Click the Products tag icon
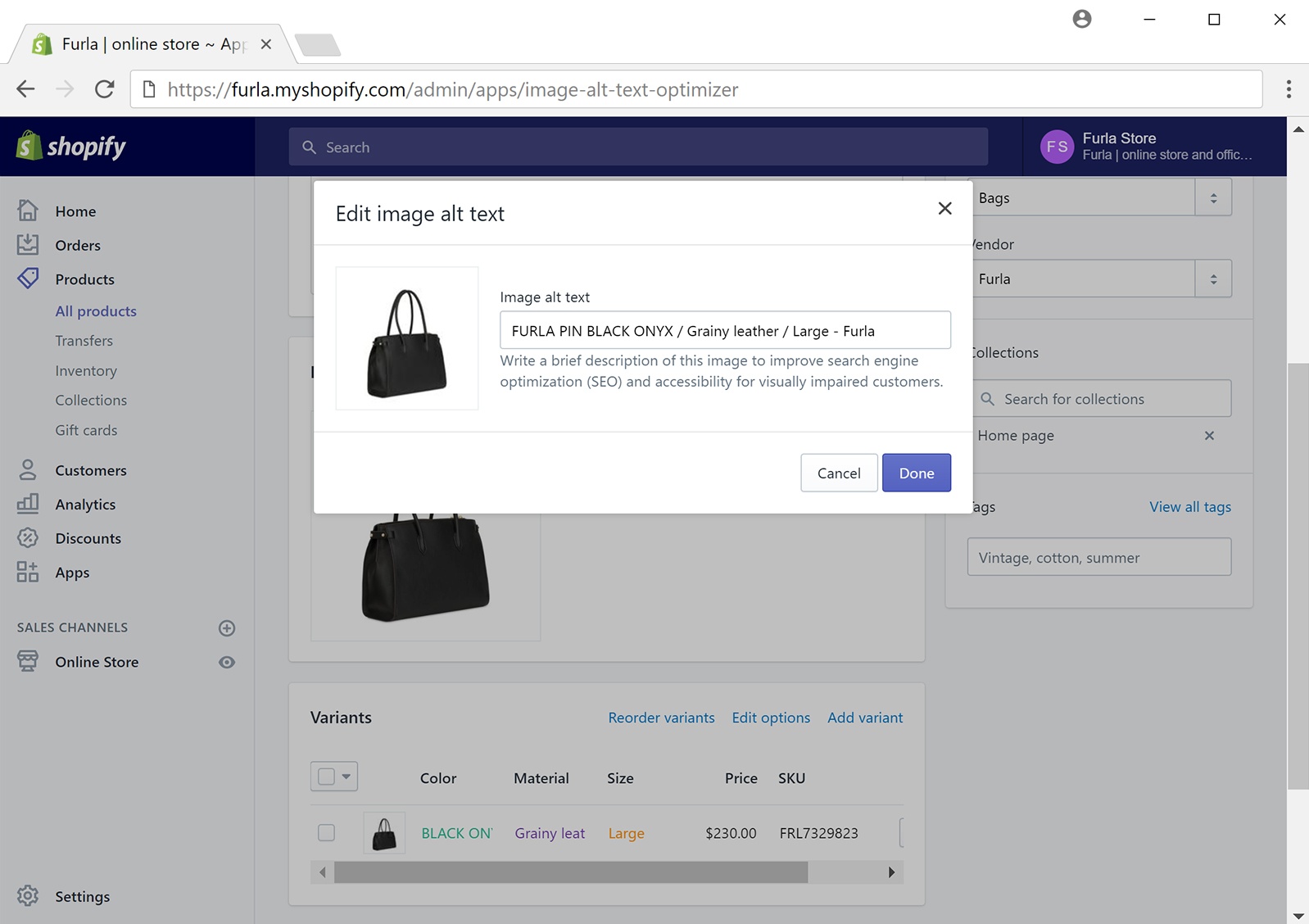1309x924 pixels. click(28, 279)
